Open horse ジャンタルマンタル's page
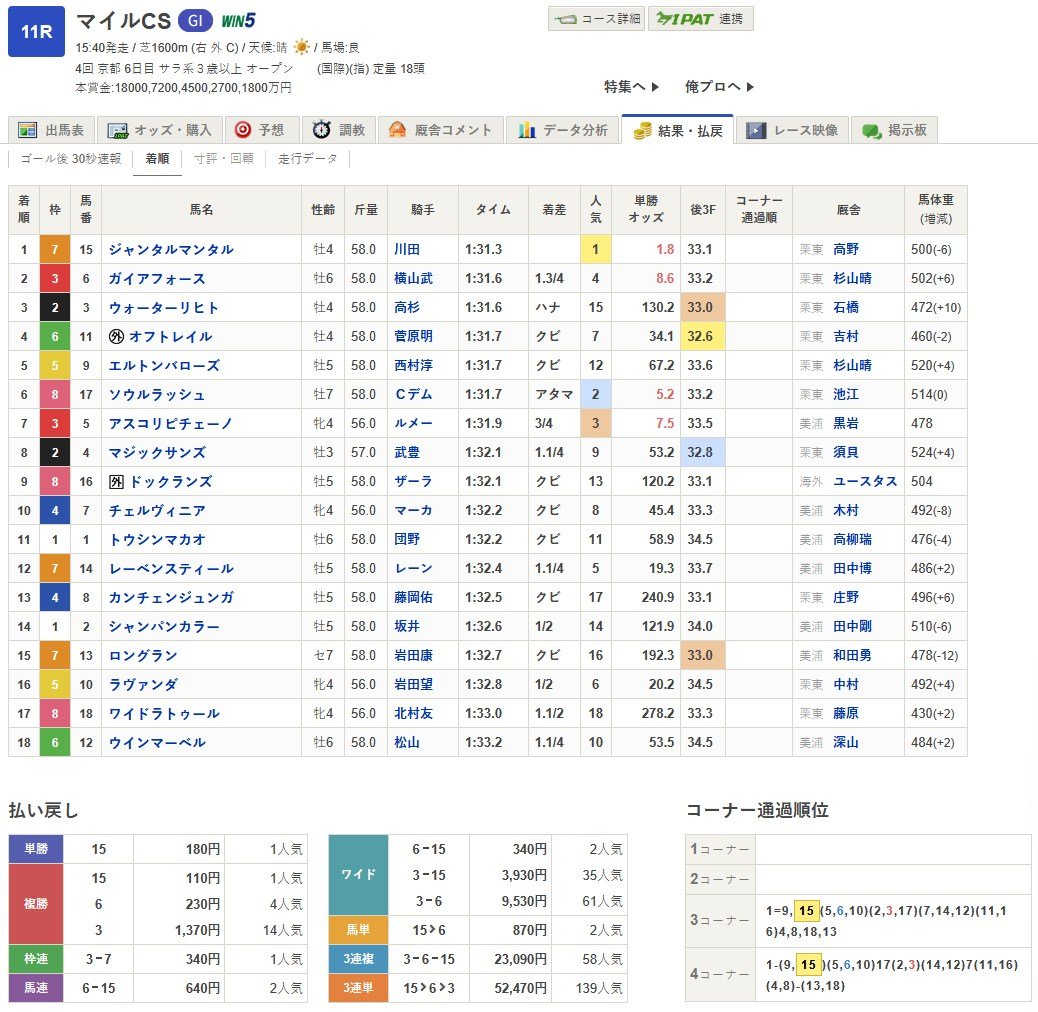Image resolution: width=1038 pixels, height=1012 pixels. click(171, 250)
